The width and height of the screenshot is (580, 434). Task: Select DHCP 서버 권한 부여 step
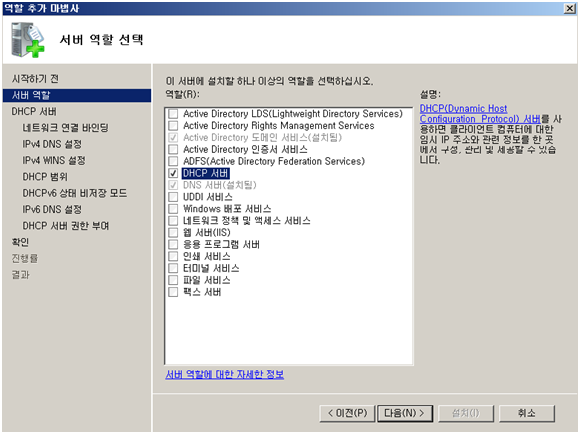(66, 226)
